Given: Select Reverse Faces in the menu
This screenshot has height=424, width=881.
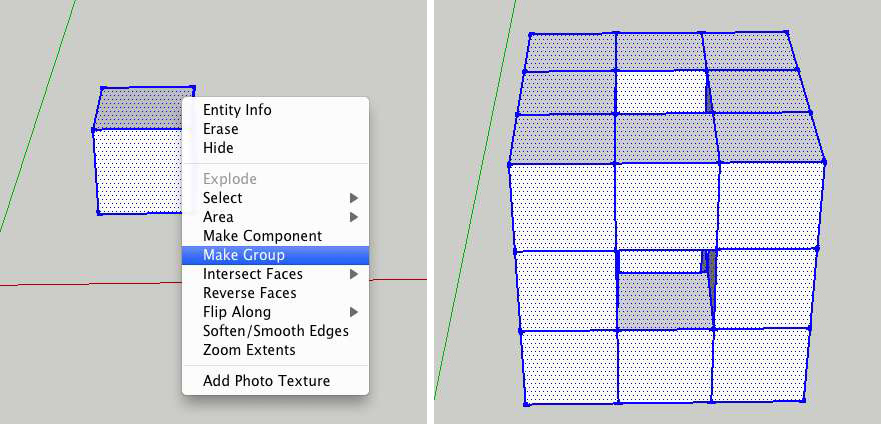Looking at the screenshot, I should [275, 293].
